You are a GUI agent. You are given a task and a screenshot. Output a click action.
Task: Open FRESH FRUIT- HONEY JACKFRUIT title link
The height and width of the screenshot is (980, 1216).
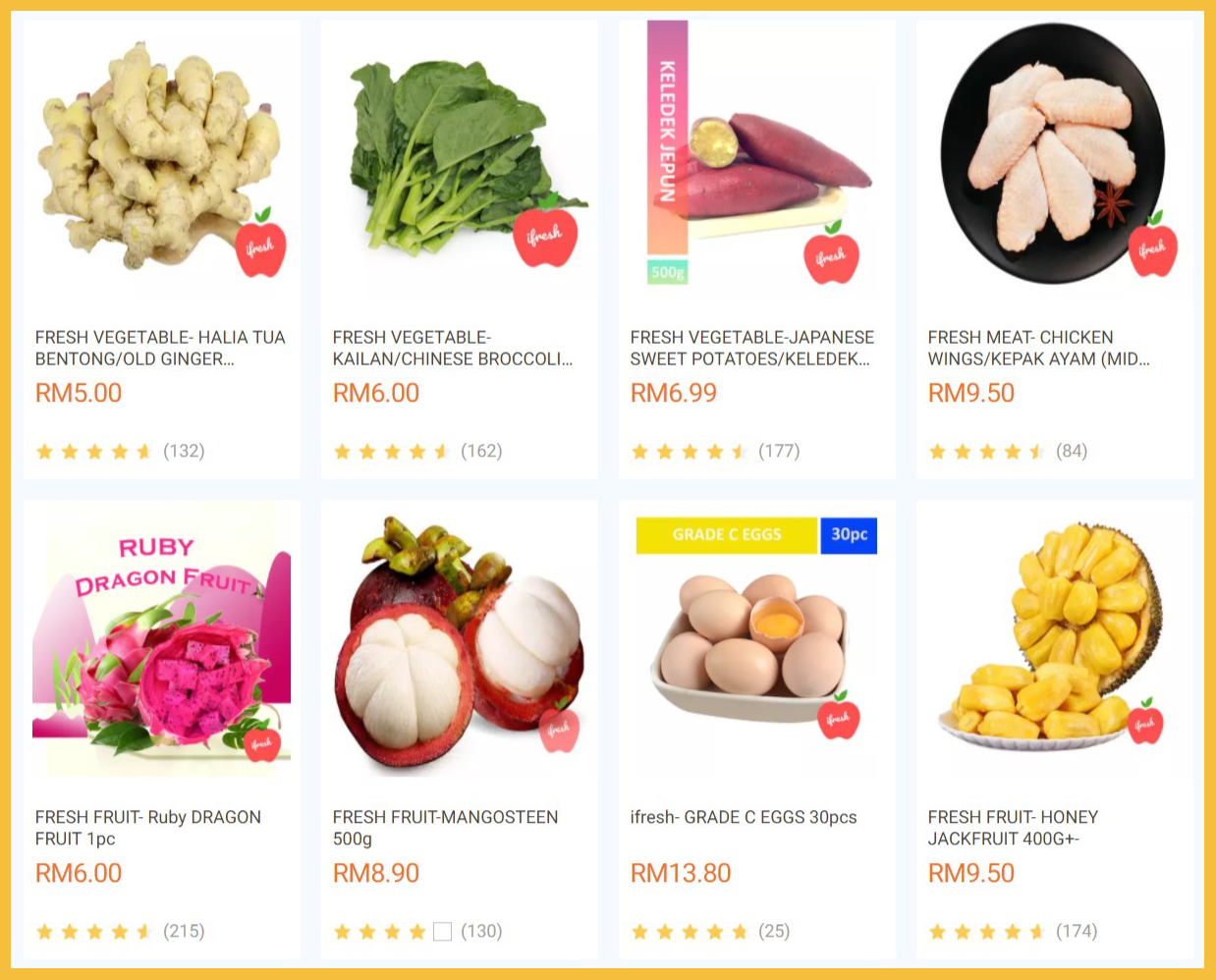1013,828
